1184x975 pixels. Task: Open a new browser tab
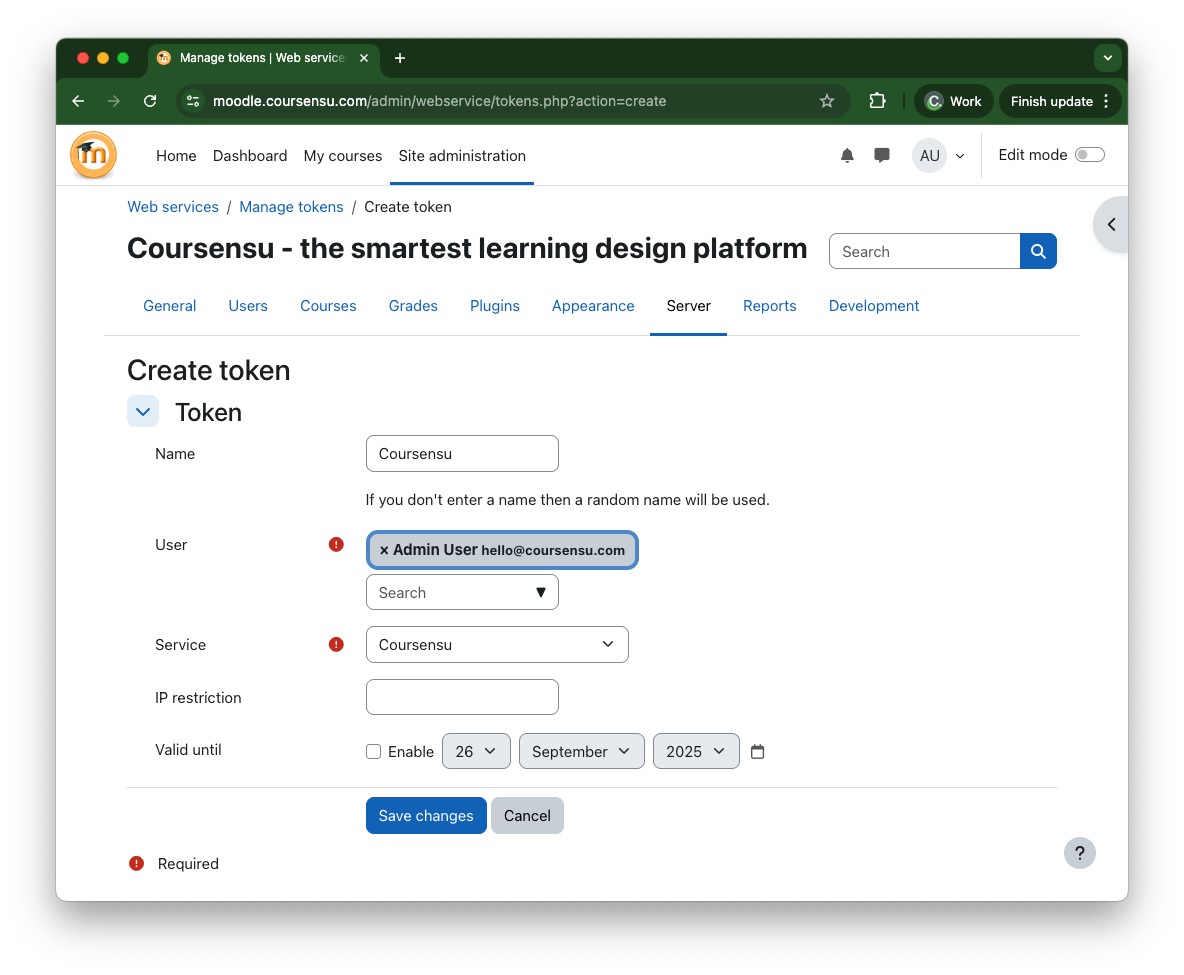tap(399, 58)
